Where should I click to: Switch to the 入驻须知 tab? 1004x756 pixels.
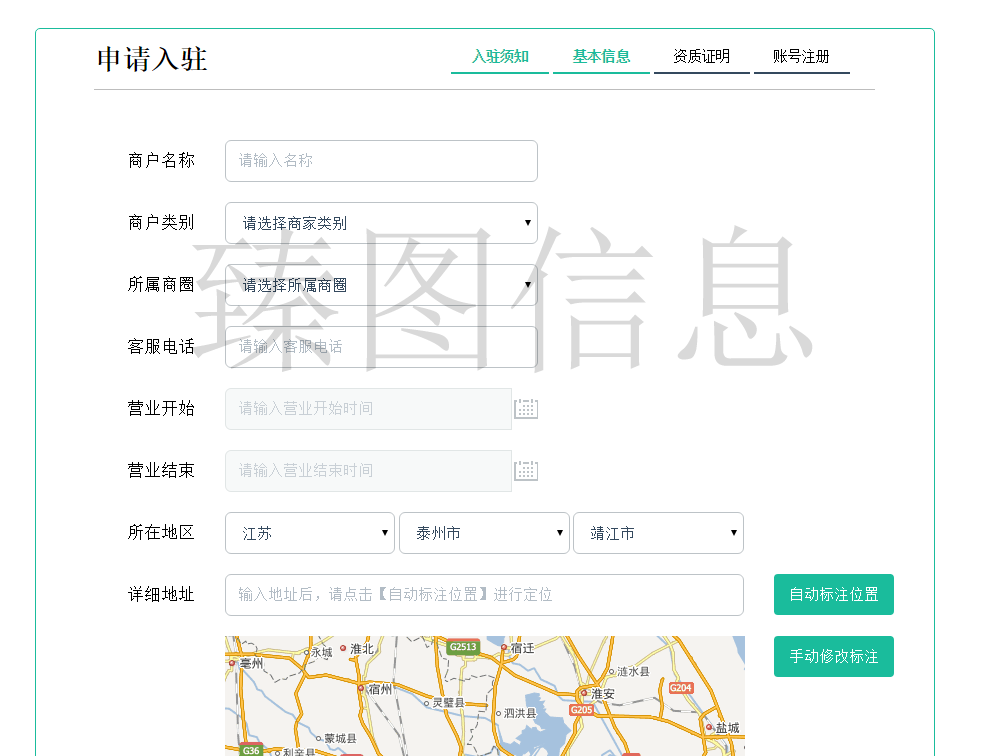(500, 57)
